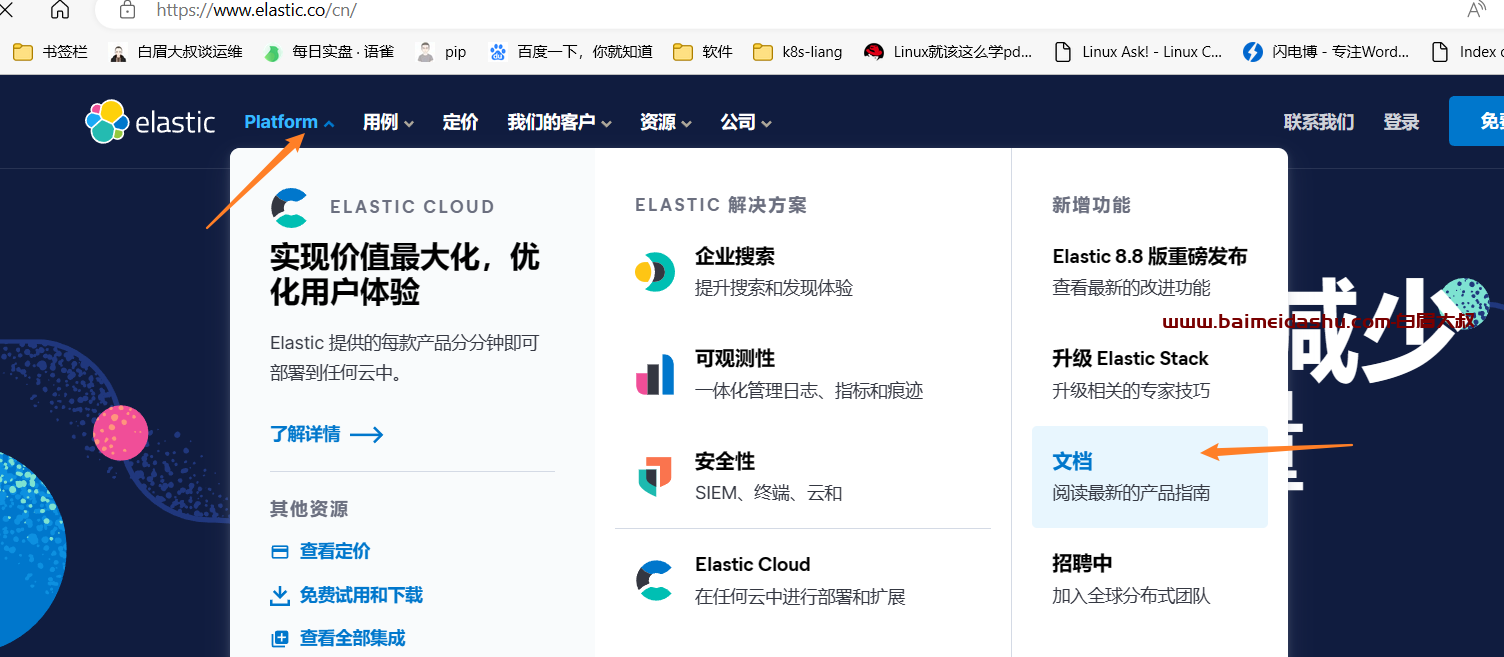Click the 实现价值最大化 heading text

coord(405,274)
